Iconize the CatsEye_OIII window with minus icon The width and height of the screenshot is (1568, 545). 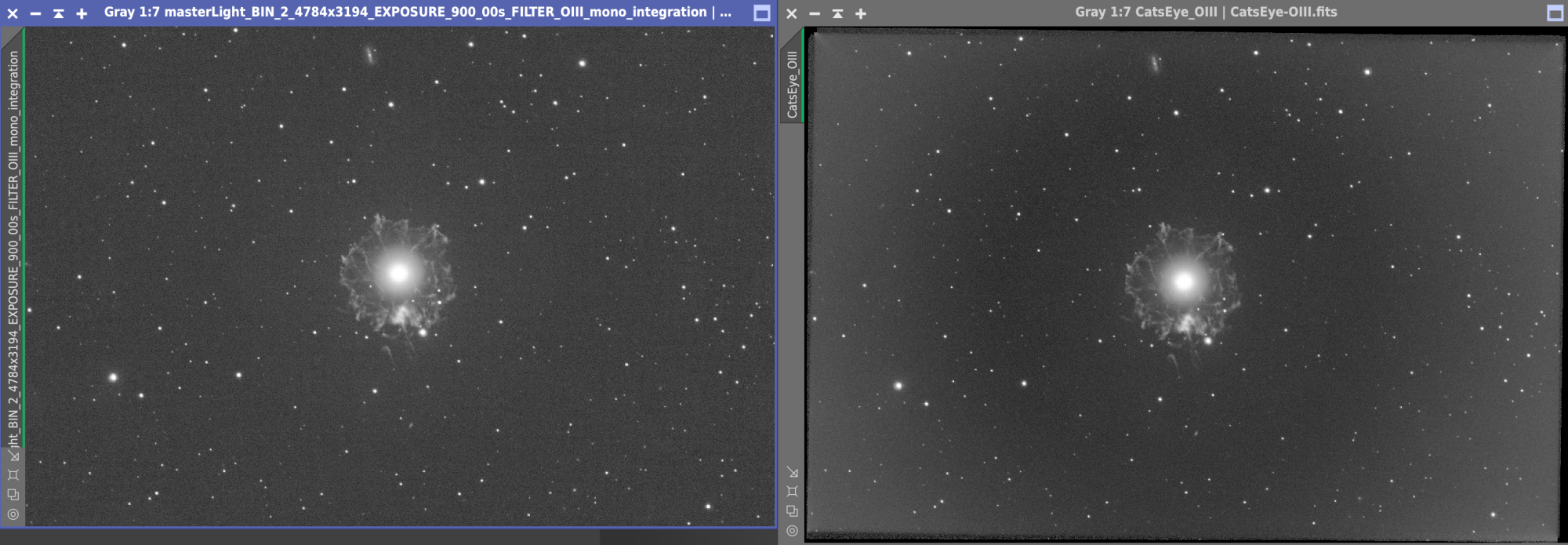815,13
